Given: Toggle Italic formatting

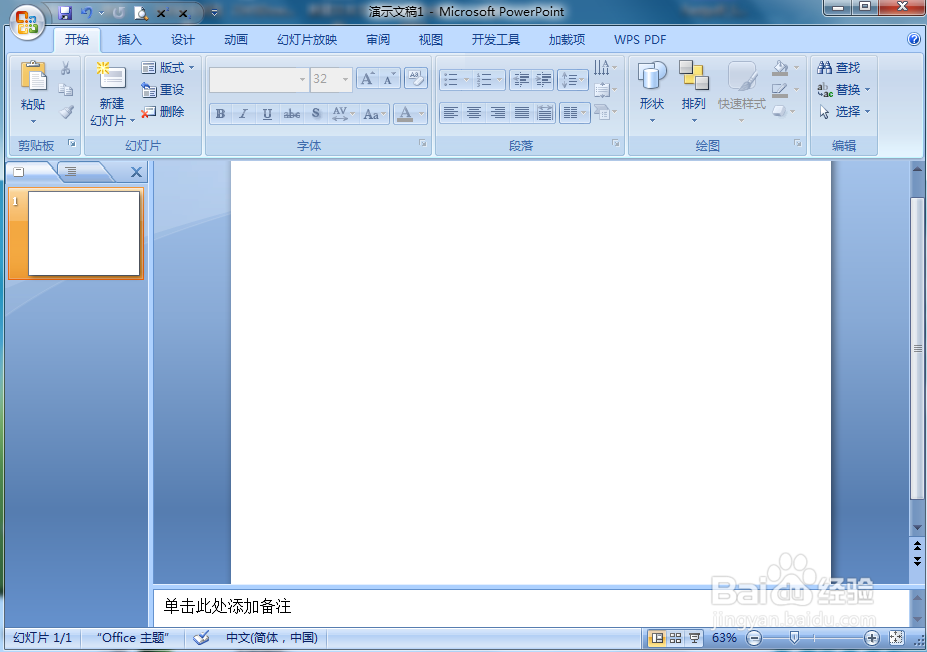Looking at the screenshot, I should (x=244, y=113).
